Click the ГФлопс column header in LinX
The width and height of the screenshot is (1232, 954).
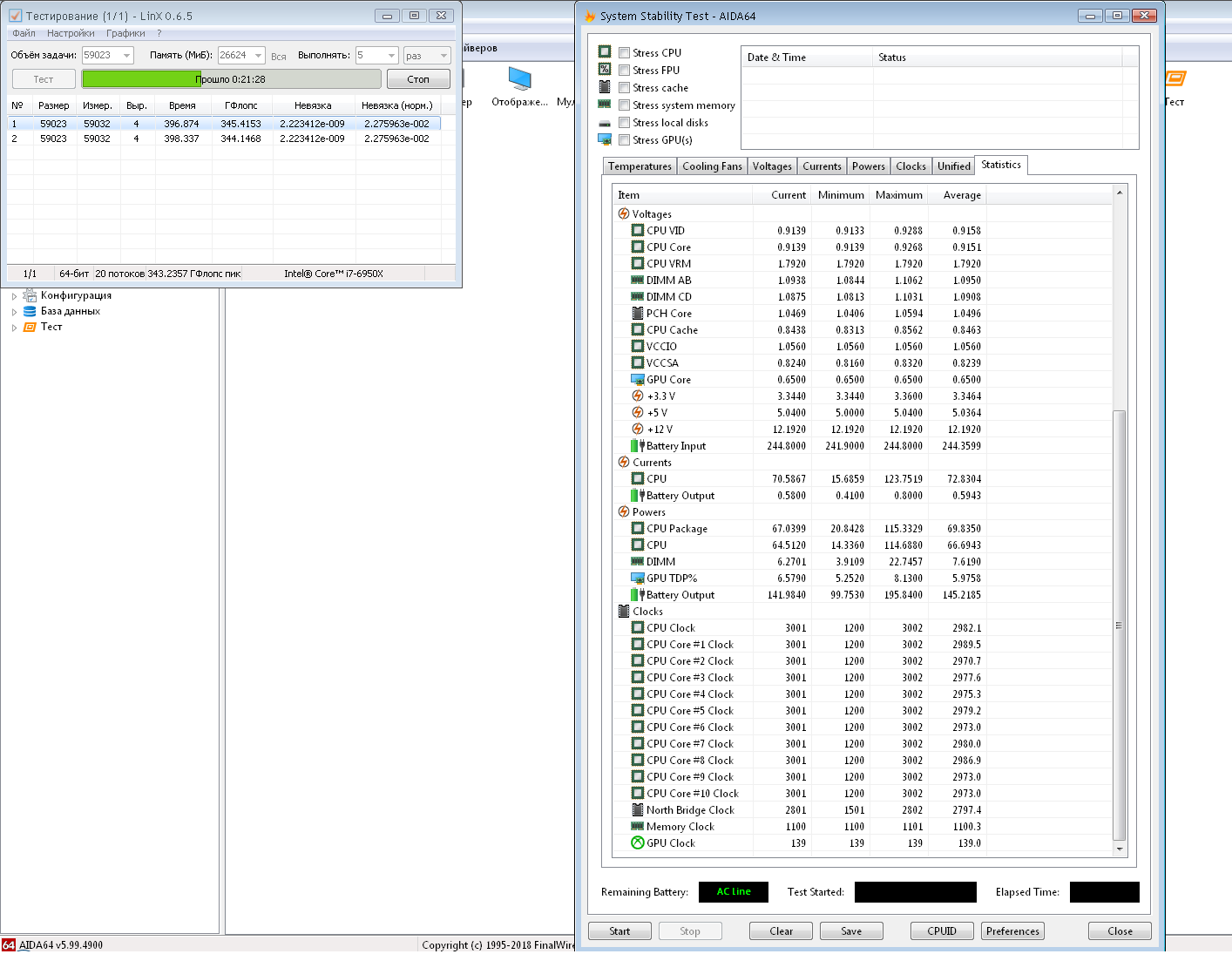(241, 105)
